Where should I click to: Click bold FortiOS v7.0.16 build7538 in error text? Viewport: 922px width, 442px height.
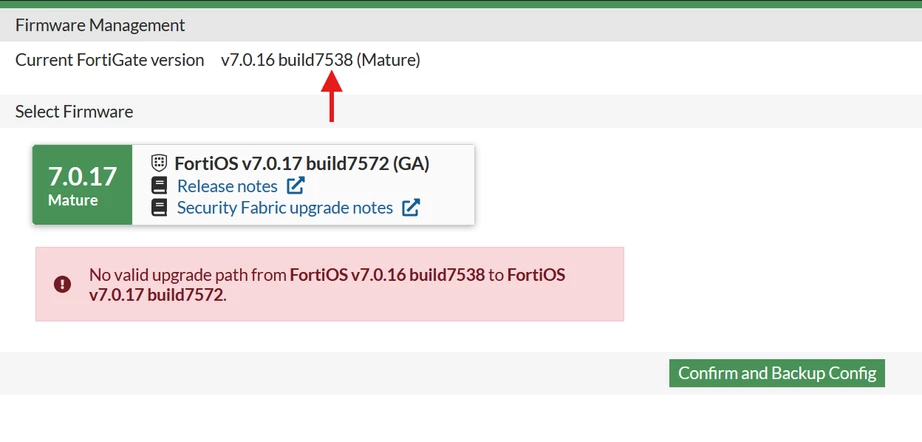387,275
